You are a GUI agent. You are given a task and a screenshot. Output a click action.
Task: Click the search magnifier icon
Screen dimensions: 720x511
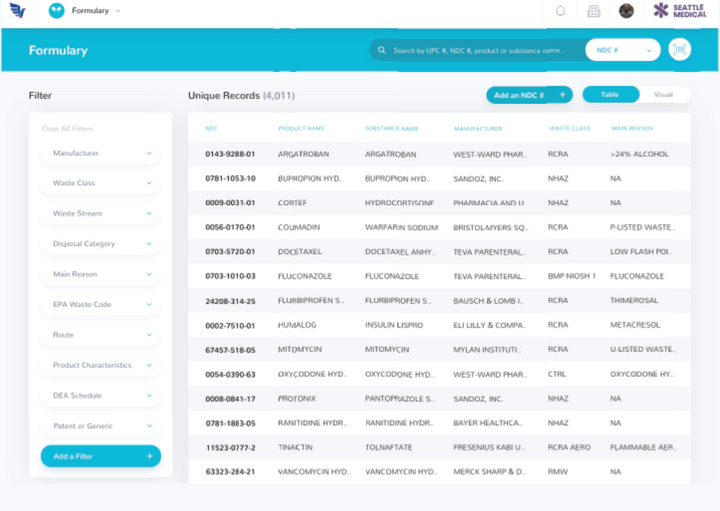[x=382, y=50]
